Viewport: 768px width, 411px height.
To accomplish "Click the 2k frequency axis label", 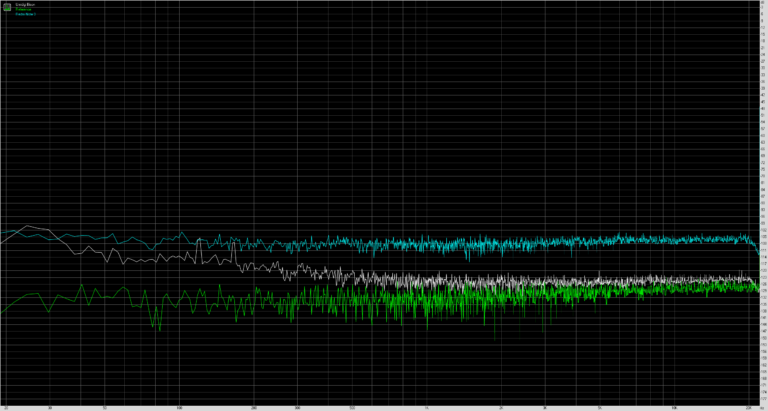I will [502, 407].
